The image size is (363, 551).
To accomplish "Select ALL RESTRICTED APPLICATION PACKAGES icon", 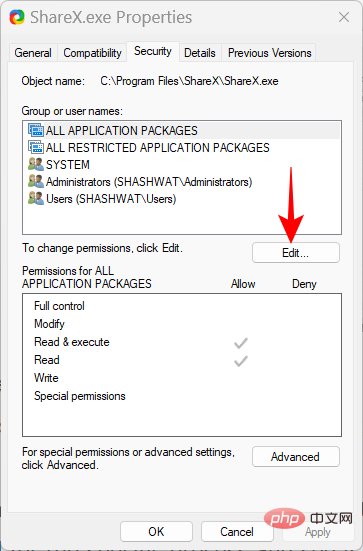I will pyautogui.click(x=36, y=147).
